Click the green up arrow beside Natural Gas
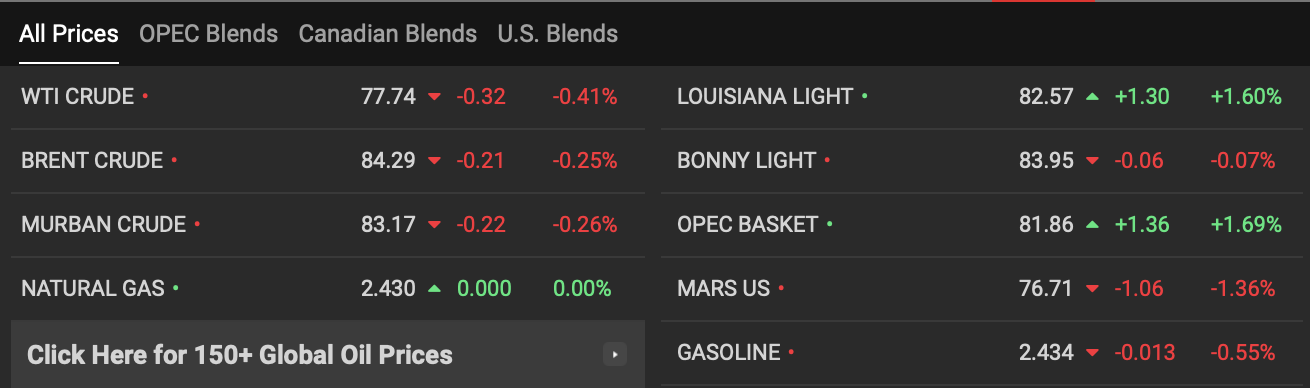 point(434,289)
